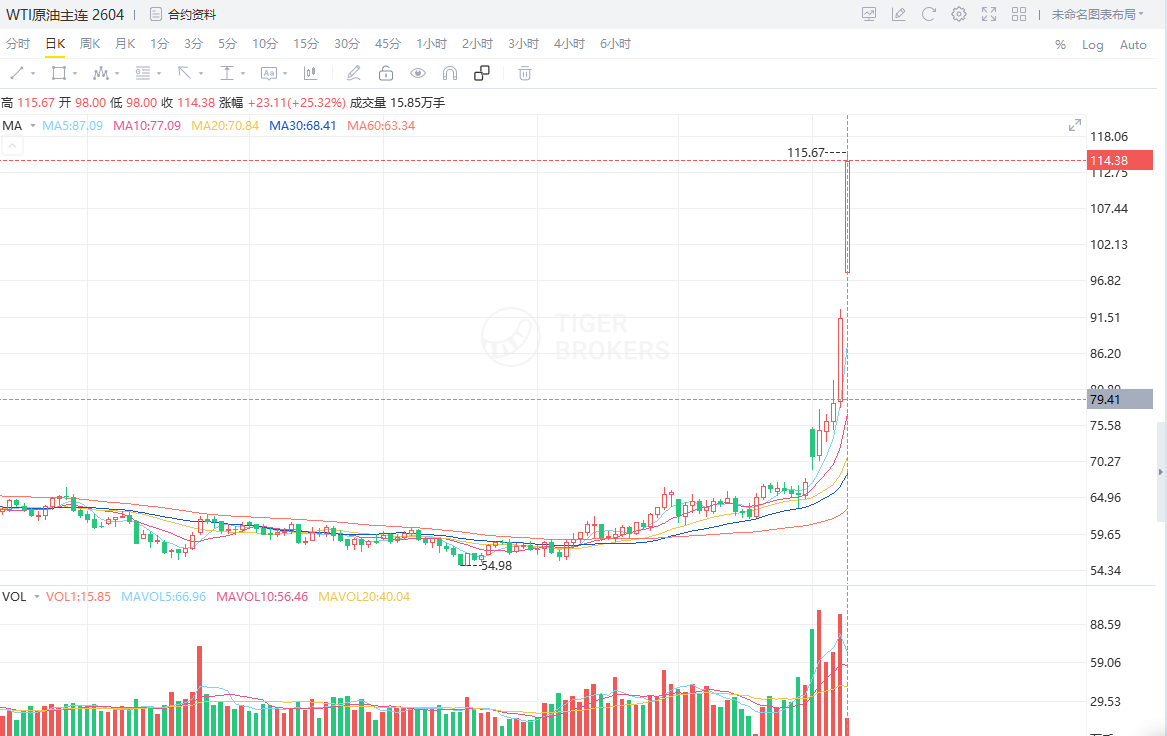Screen dimensions: 1167x736
Task: Click the bar chart indicator tool icon
Action: [310, 73]
